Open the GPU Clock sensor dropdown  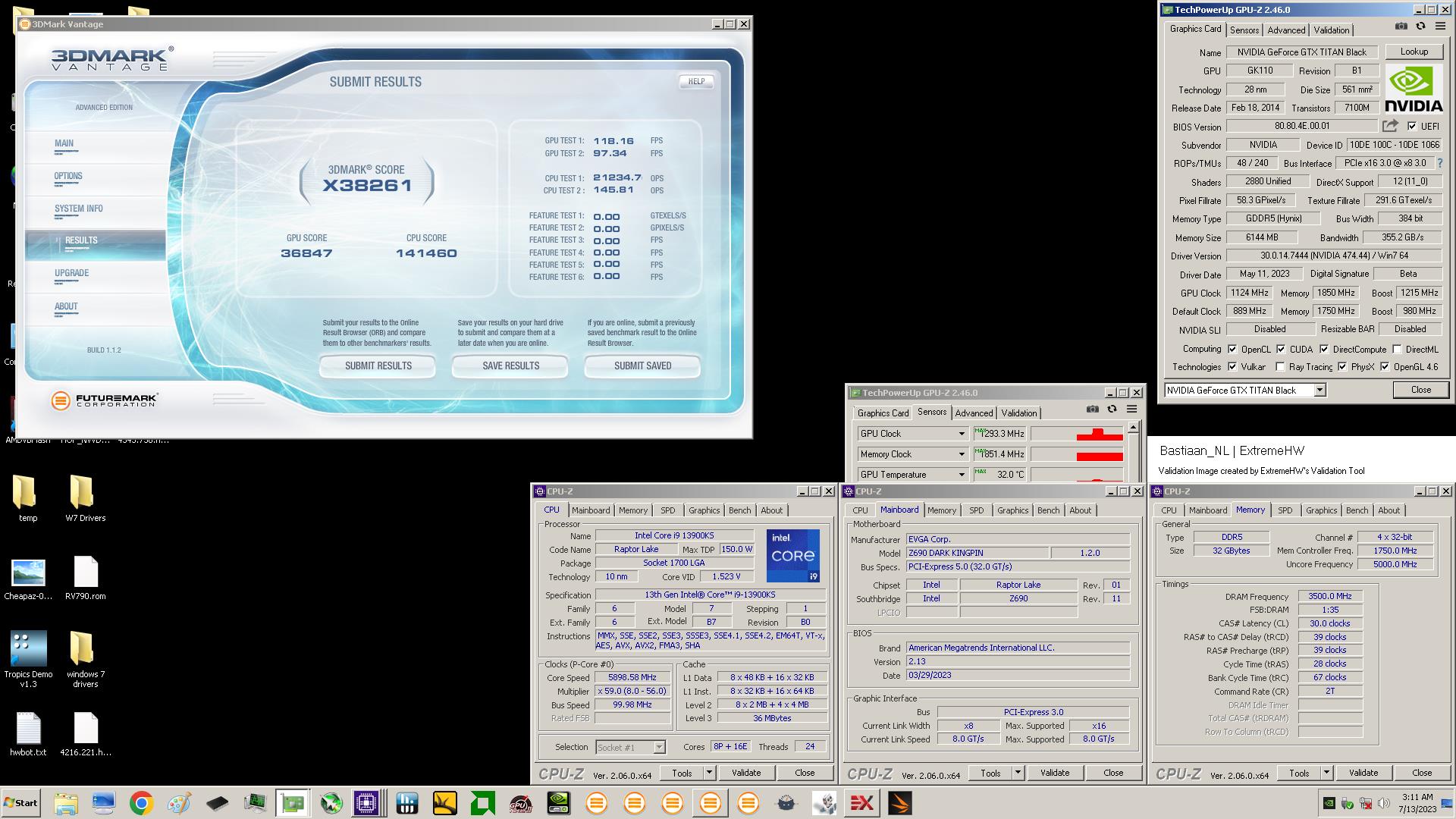pos(962,434)
